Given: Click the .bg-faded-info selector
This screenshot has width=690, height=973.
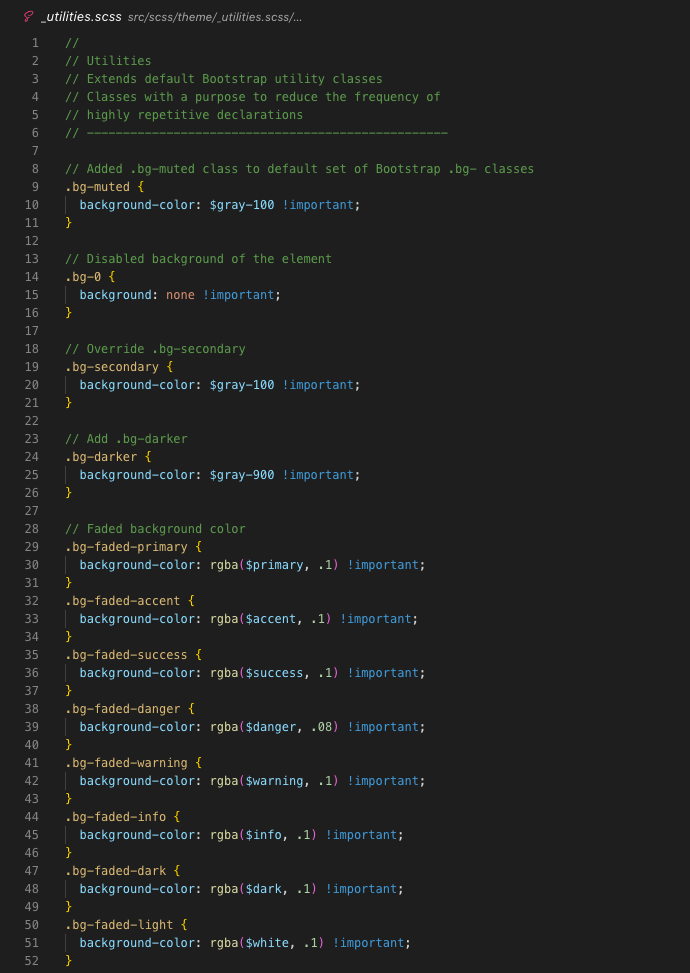Looking at the screenshot, I should point(115,817).
